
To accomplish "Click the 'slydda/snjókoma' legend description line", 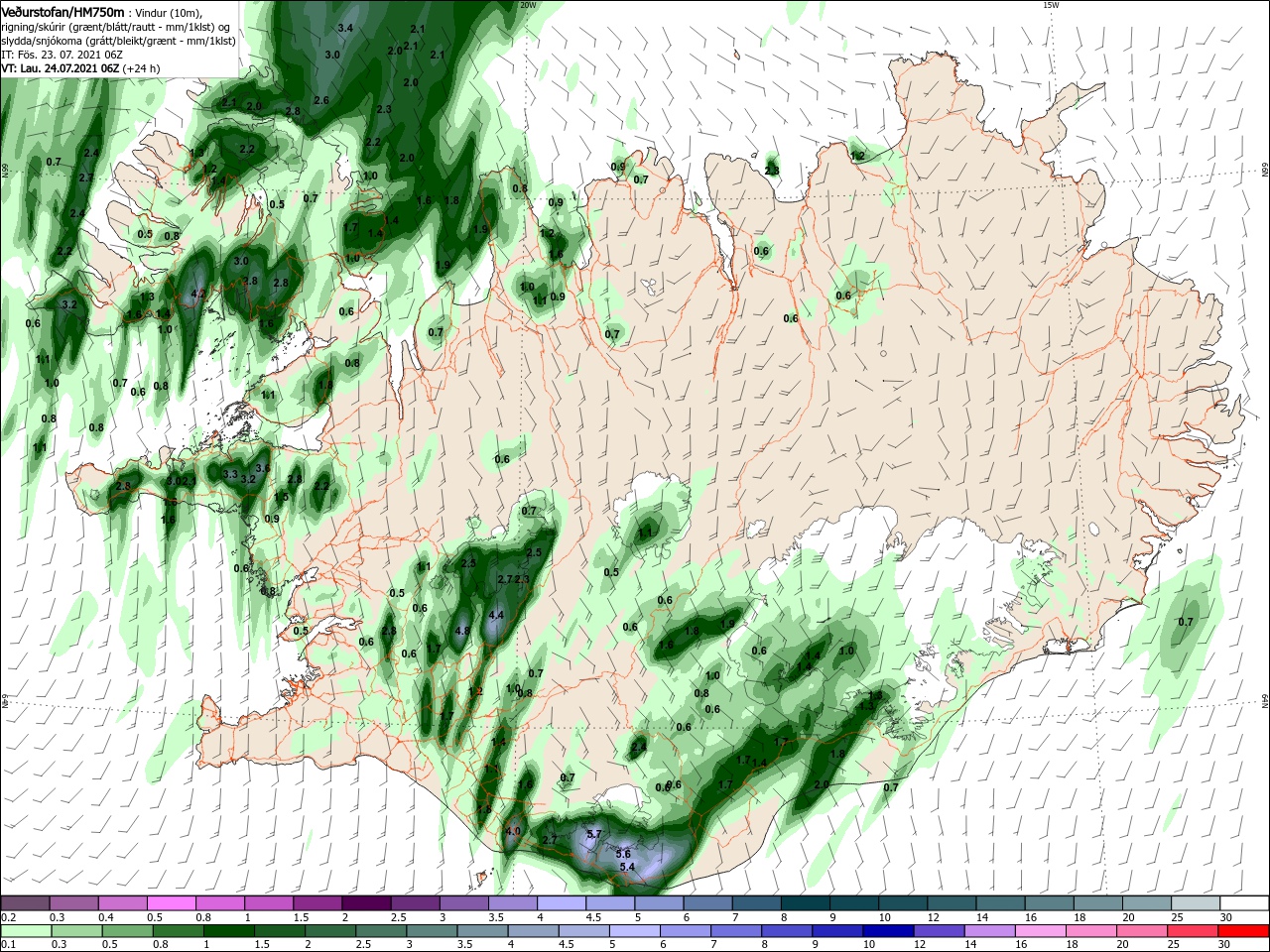I will click(118, 41).
